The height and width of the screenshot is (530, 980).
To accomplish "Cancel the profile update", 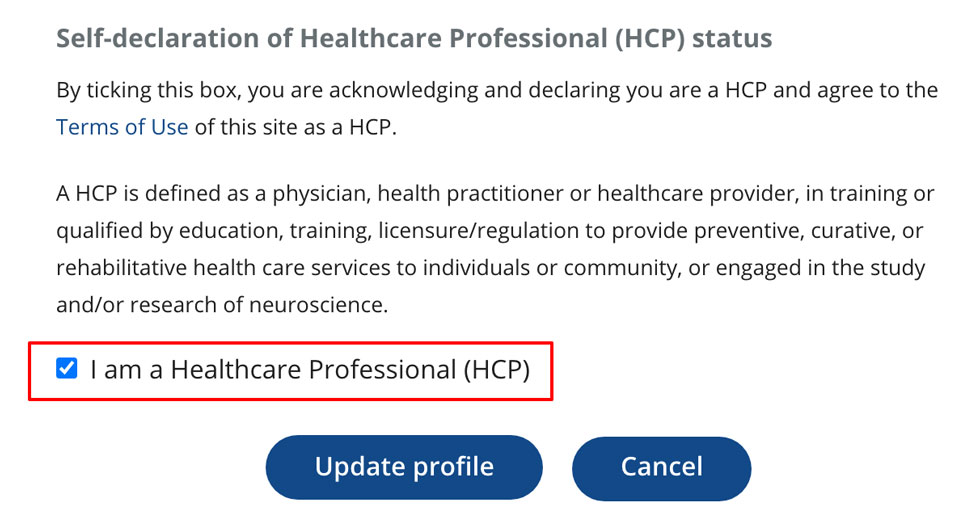I will pyautogui.click(x=661, y=467).
